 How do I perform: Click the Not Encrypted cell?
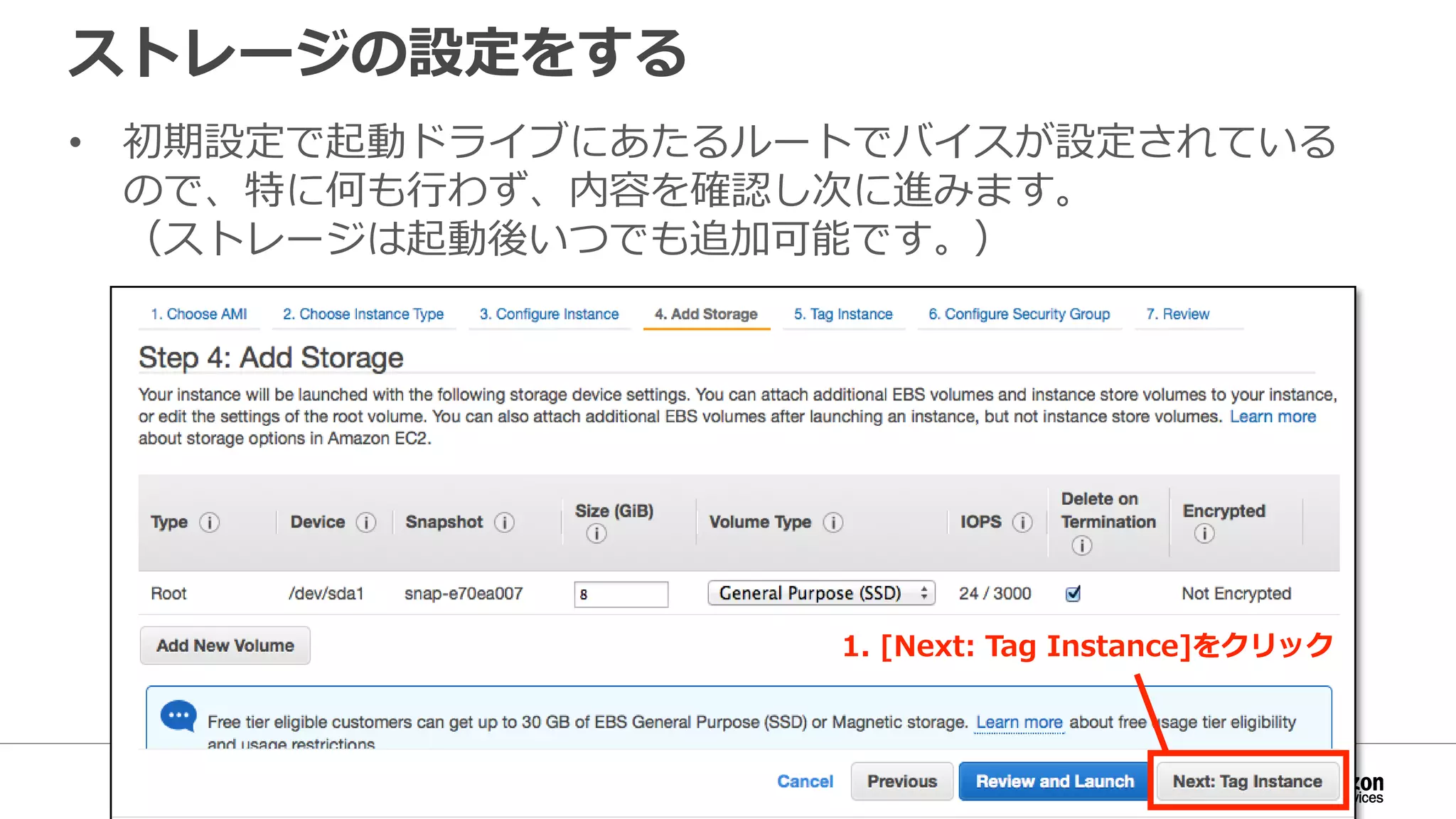coord(1236,594)
